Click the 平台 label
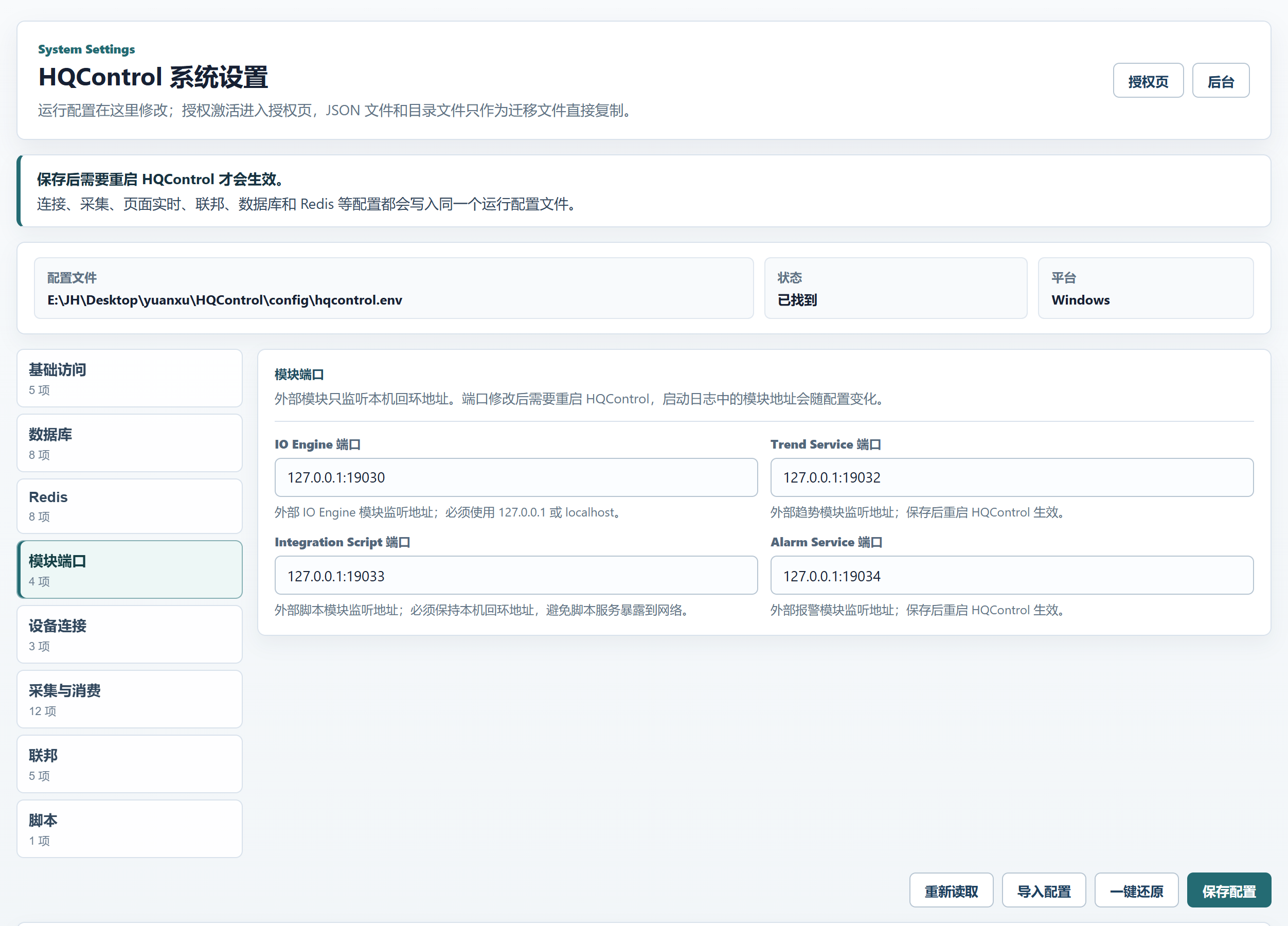The image size is (1288, 926). (x=1063, y=278)
